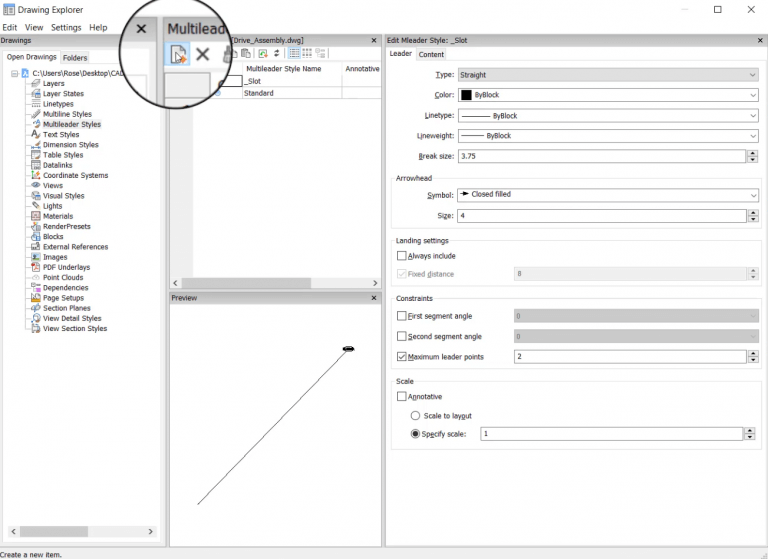
Task: Click the PDF Underlays icon
Action: tap(36, 267)
